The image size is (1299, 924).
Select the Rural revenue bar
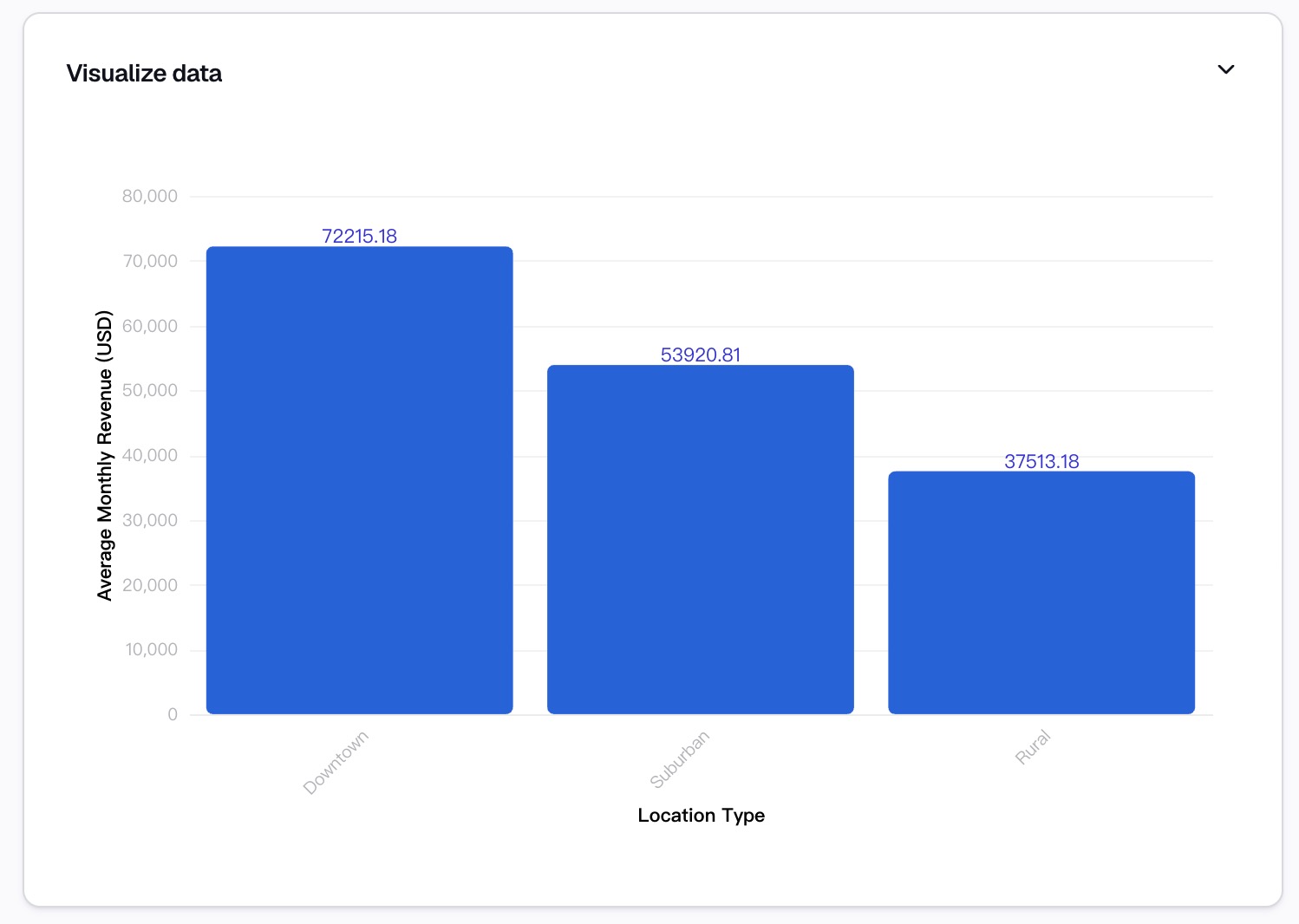1041,593
